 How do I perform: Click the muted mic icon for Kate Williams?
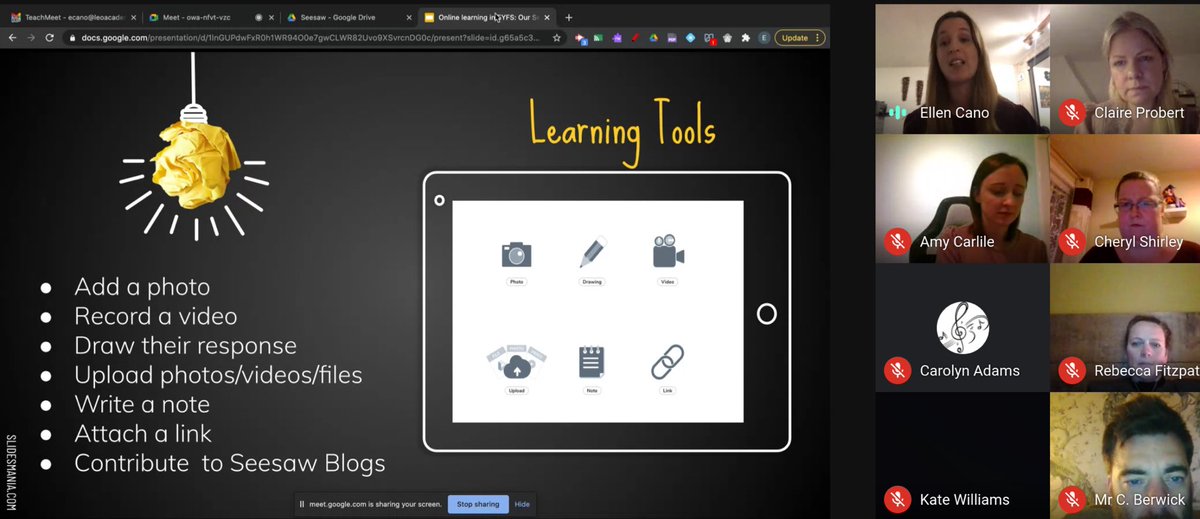click(x=898, y=499)
